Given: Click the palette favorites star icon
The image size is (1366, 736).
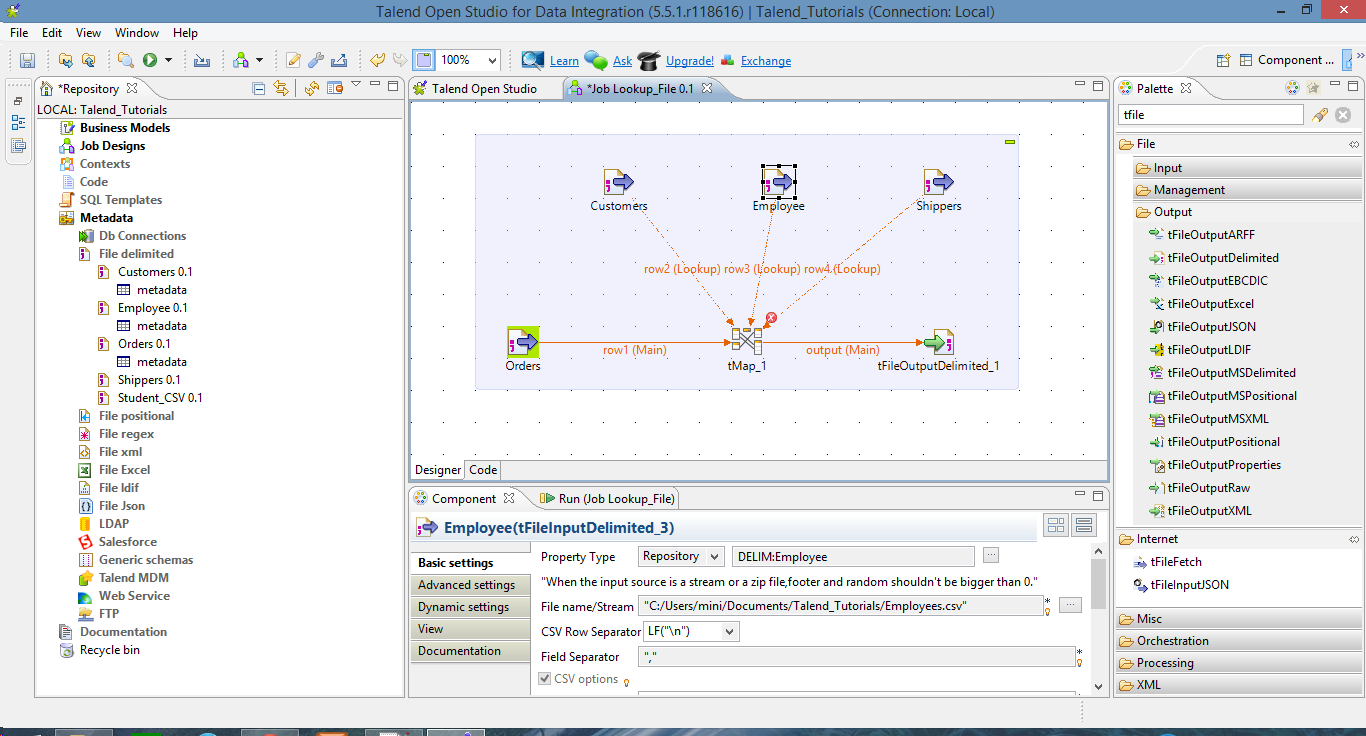Looking at the screenshot, I should coord(1313,88).
